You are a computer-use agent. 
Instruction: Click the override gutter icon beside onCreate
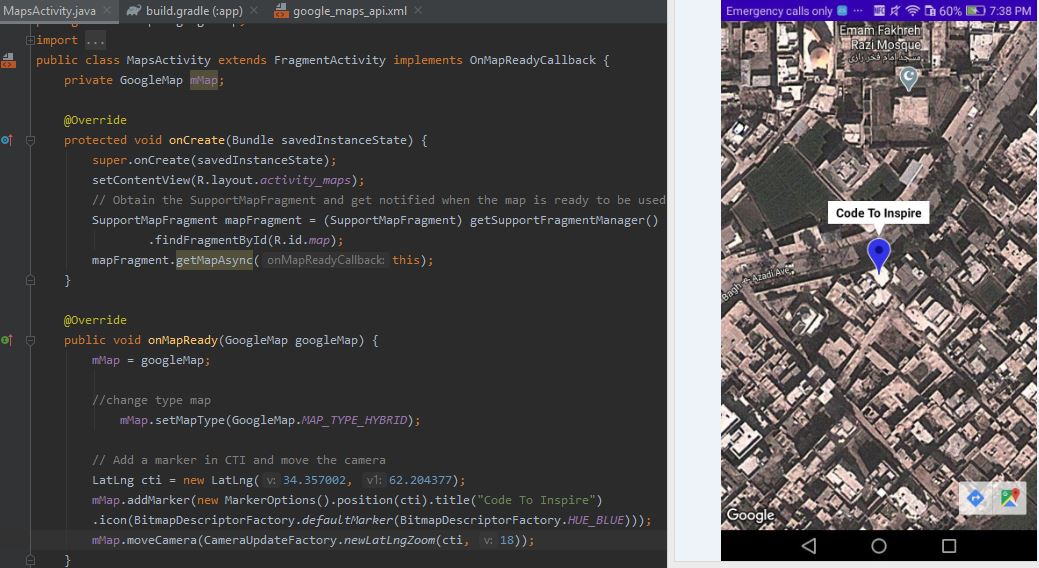pos(7,140)
